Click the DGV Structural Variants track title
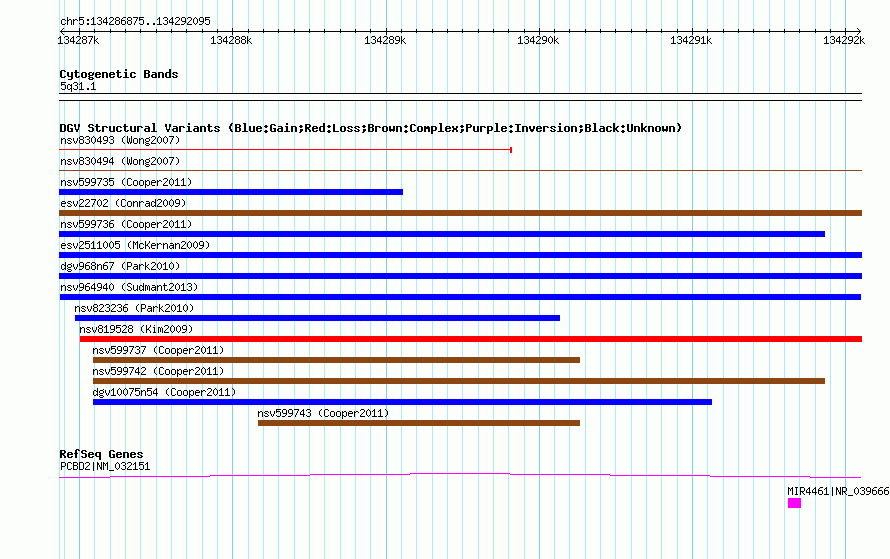 (x=370, y=128)
